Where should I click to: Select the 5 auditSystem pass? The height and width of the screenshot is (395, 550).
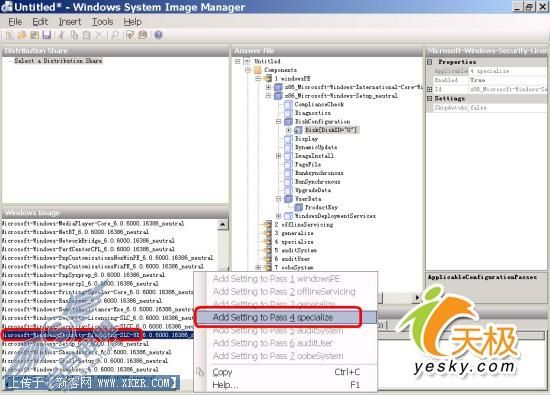[x=296, y=250]
